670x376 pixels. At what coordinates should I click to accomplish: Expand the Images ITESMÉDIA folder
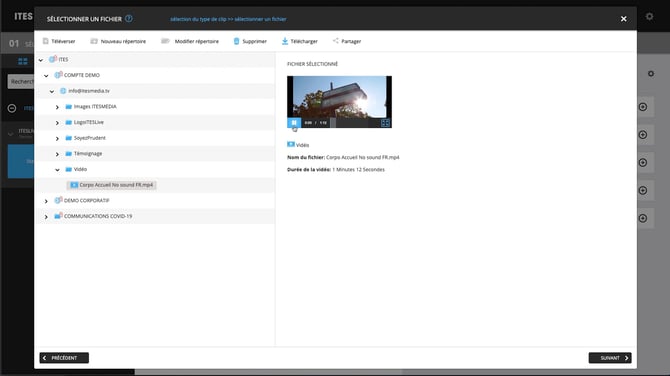(57, 107)
